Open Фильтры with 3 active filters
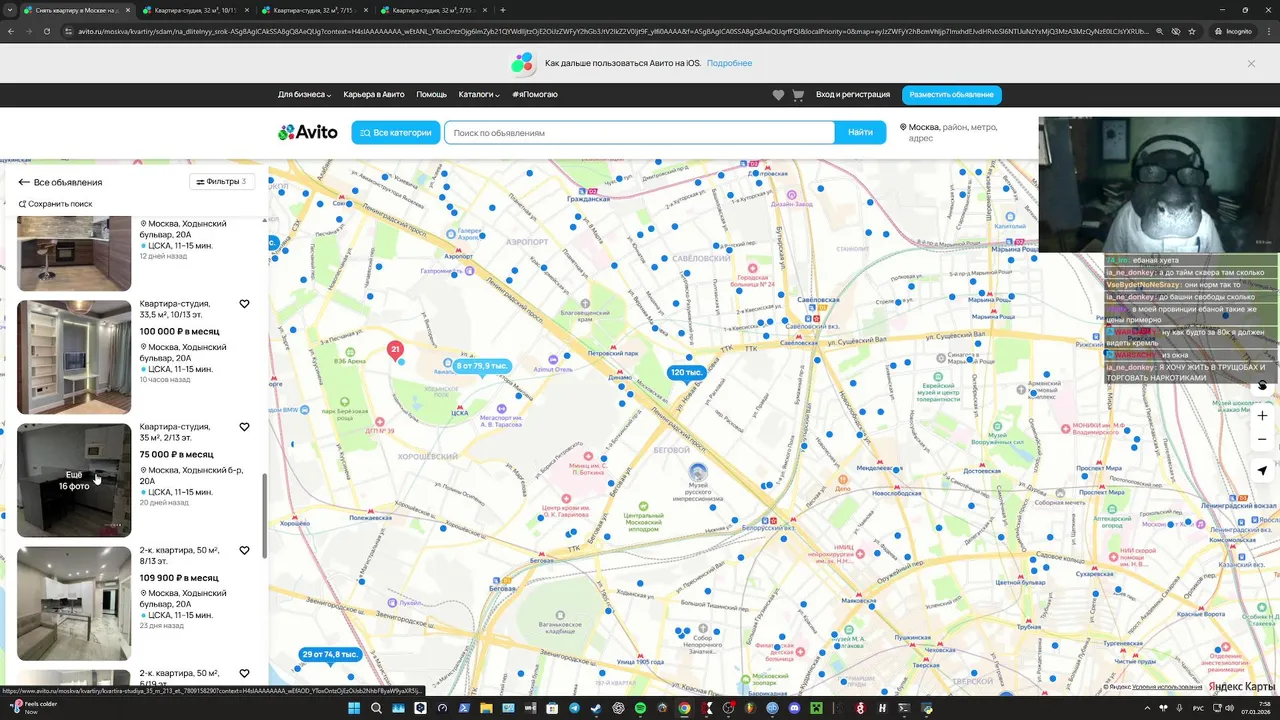Image resolution: width=1280 pixels, height=720 pixels. coord(222,182)
